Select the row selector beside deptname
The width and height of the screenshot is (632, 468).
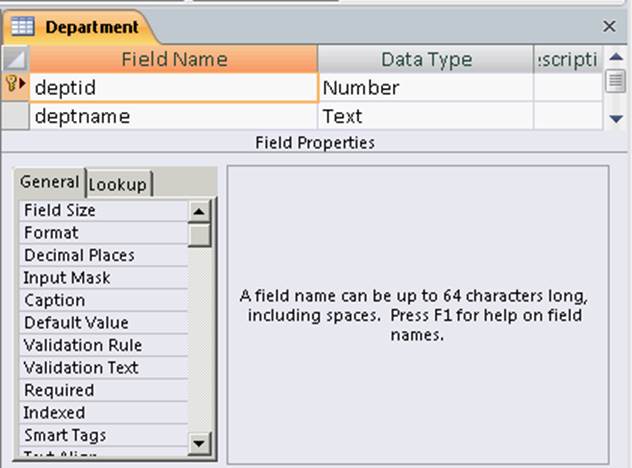15,117
